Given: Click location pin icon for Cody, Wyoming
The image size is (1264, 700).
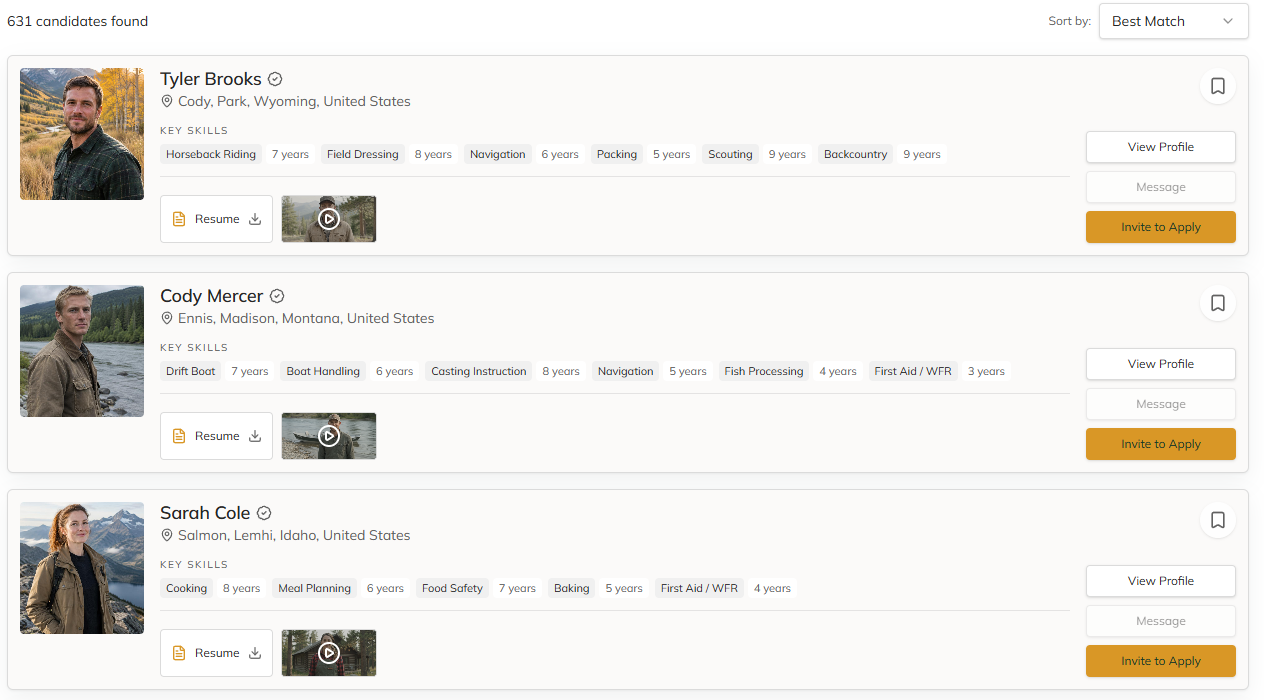Looking at the screenshot, I should point(167,102).
